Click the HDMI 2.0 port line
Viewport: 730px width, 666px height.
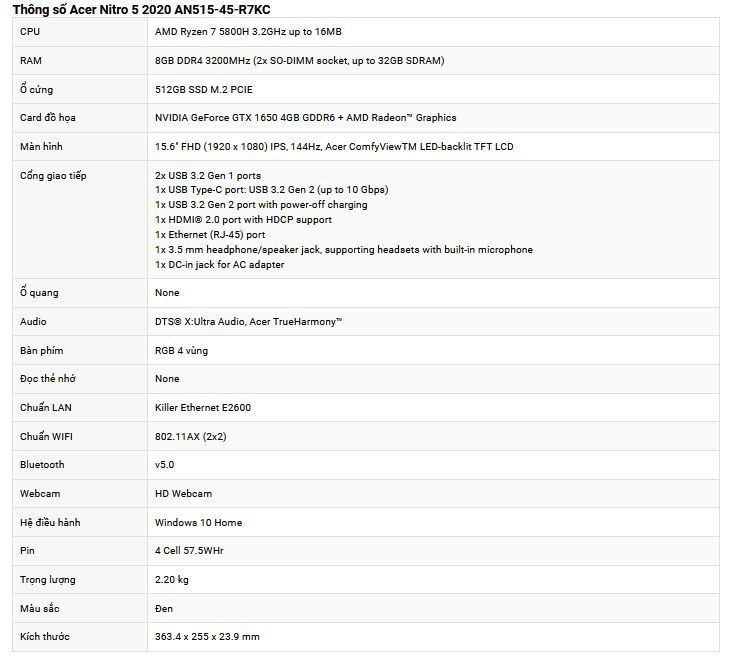(243, 220)
